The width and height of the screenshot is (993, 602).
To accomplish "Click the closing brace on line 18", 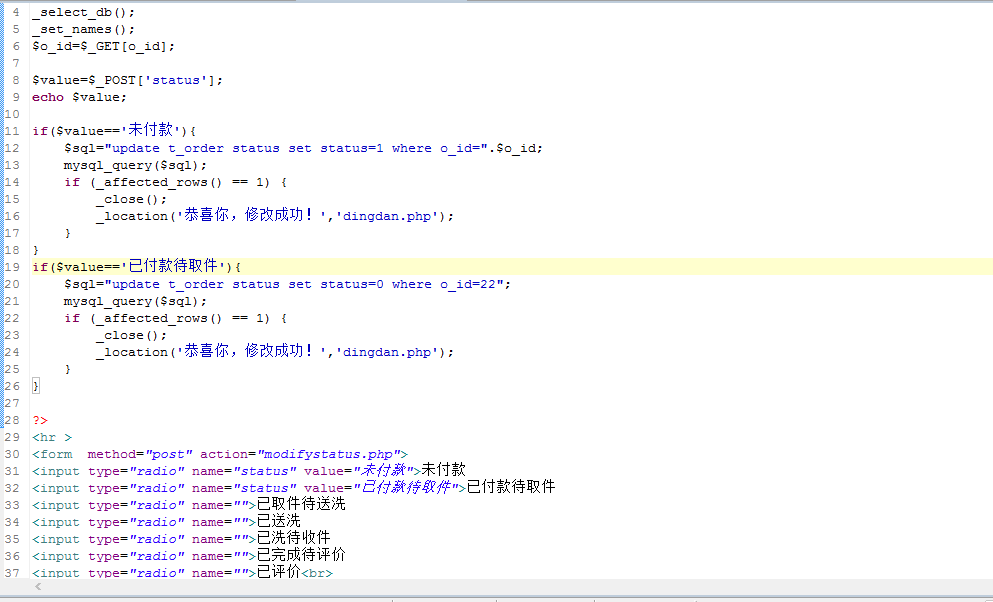I will point(35,250).
